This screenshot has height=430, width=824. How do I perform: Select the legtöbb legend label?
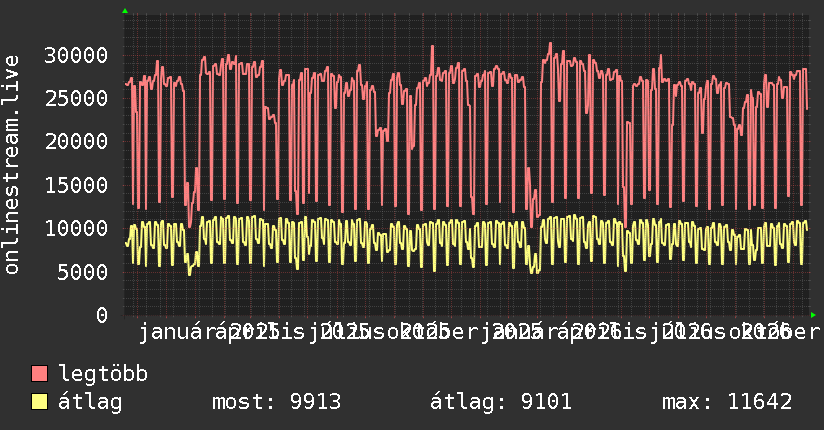coord(103,373)
